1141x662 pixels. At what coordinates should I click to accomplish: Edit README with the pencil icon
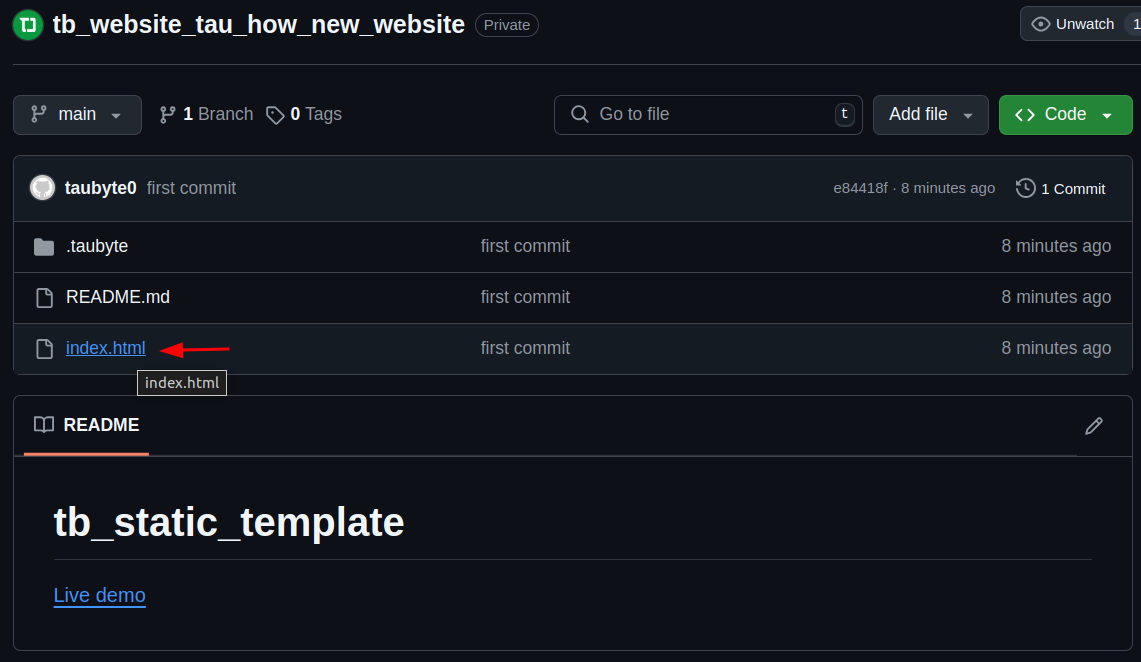pos(1094,426)
